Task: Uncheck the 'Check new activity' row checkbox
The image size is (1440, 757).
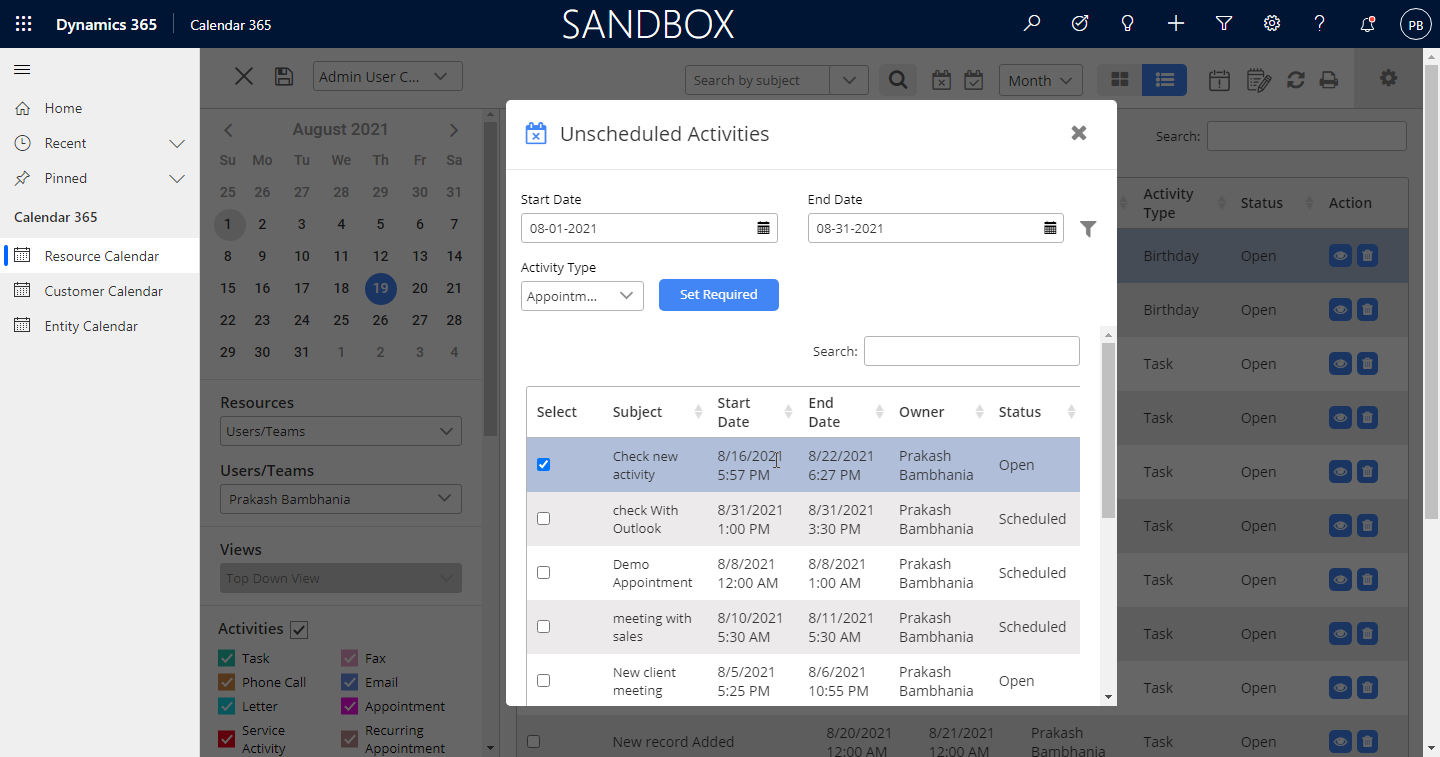Action: 544,465
